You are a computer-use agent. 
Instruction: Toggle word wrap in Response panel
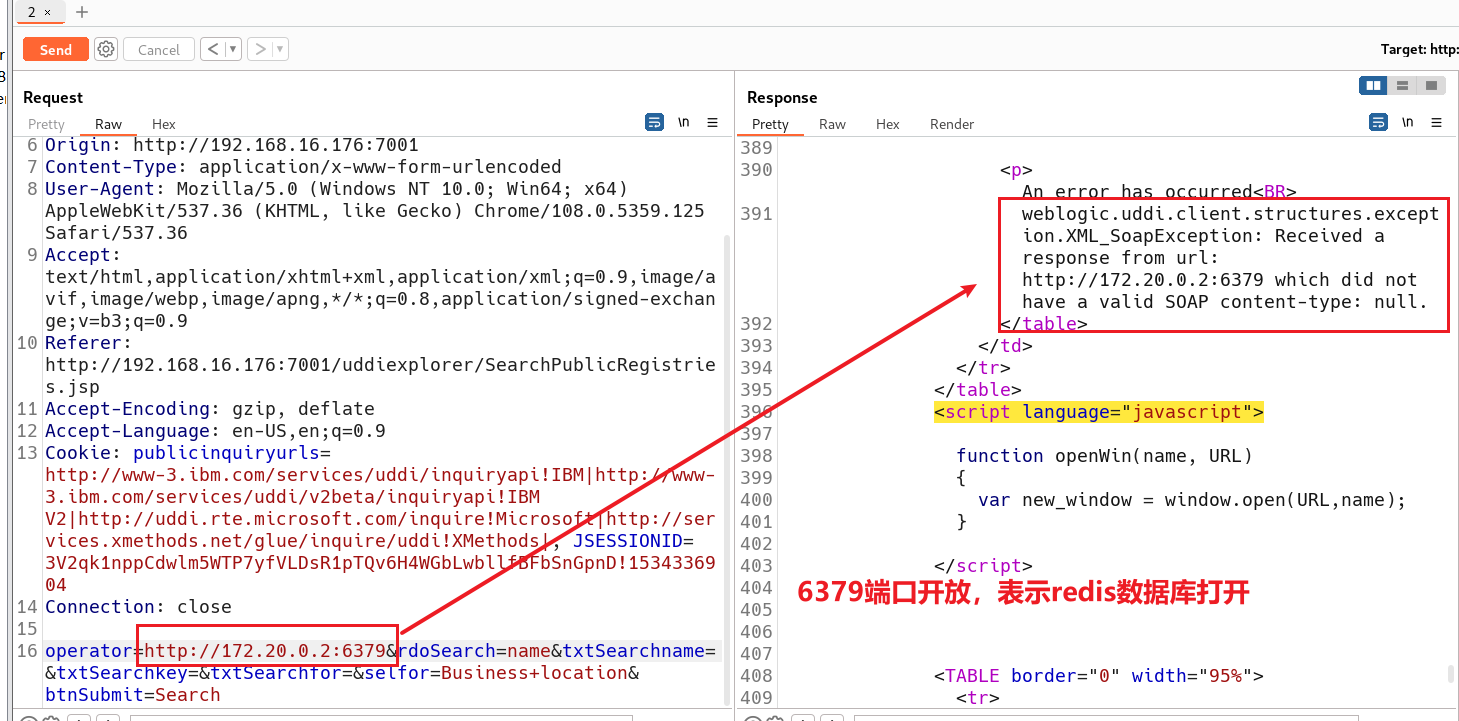click(1378, 123)
